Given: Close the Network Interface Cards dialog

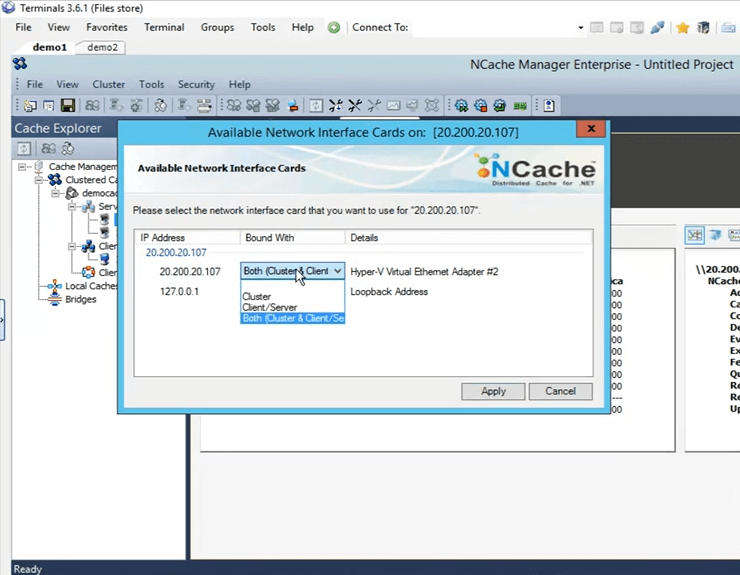Looking at the screenshot, I should pos(591,129).
